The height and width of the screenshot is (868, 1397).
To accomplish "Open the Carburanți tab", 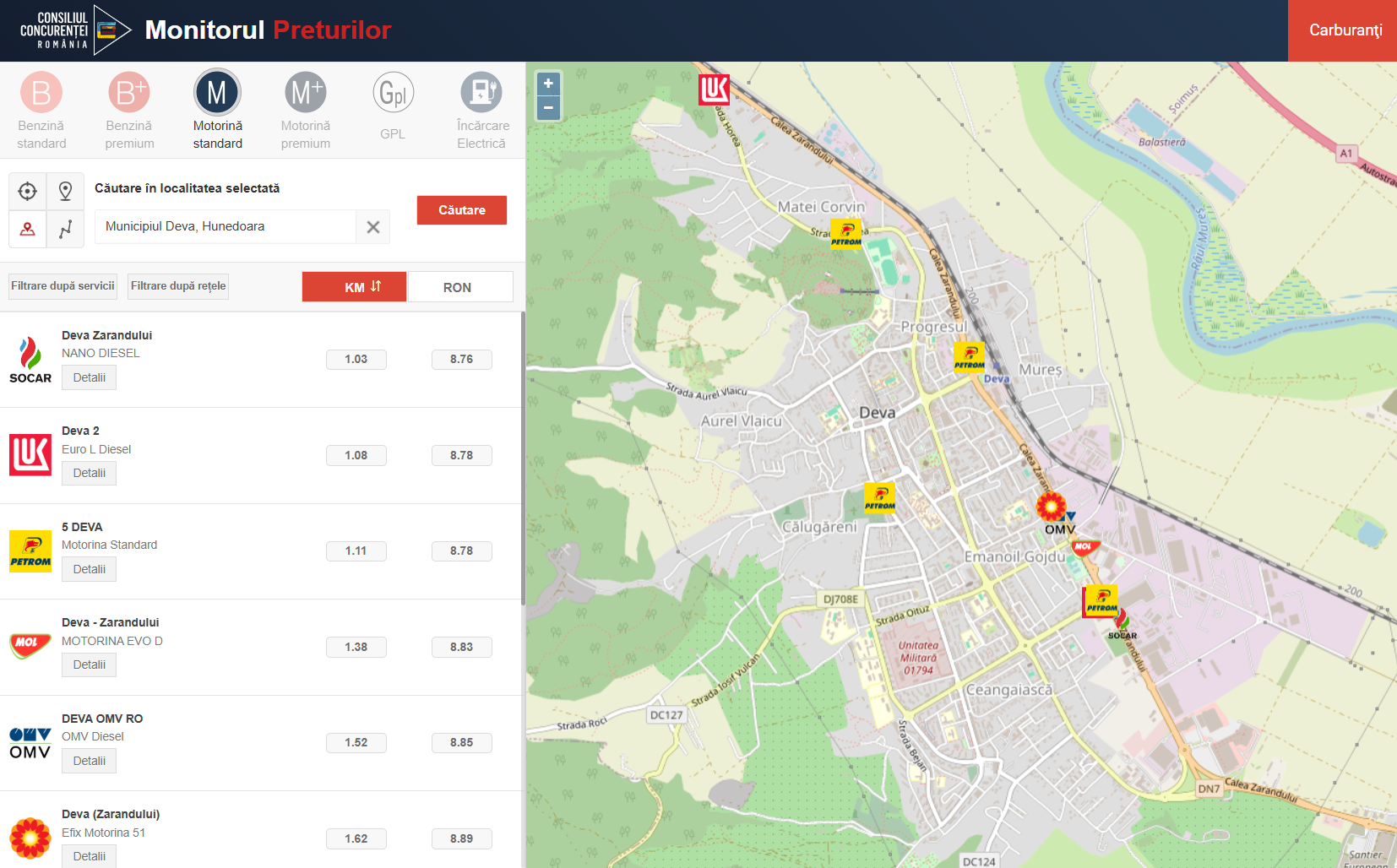I will tap(1345, 30).
